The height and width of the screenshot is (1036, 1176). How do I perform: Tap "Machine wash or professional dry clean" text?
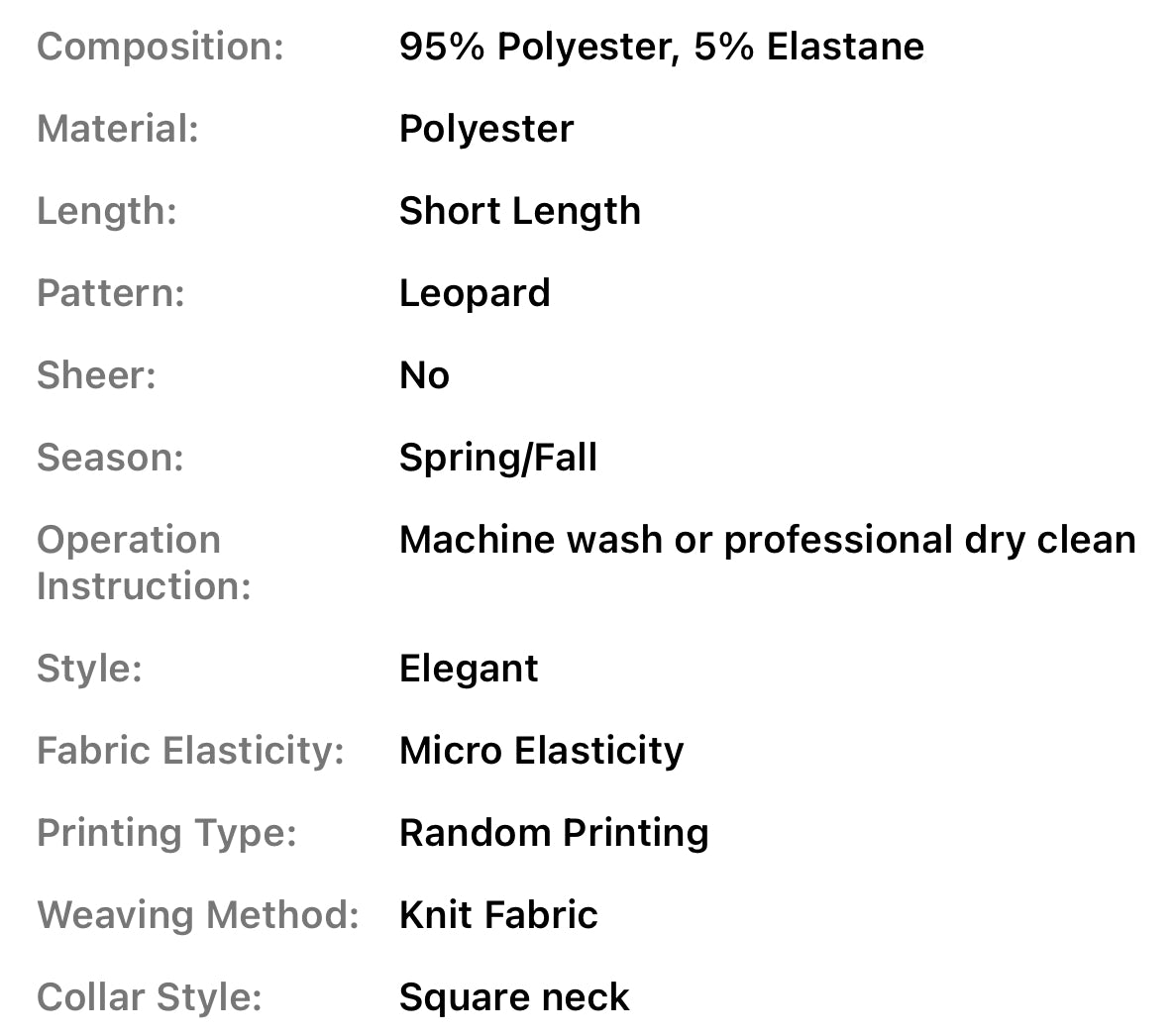(x=767, y=540)
